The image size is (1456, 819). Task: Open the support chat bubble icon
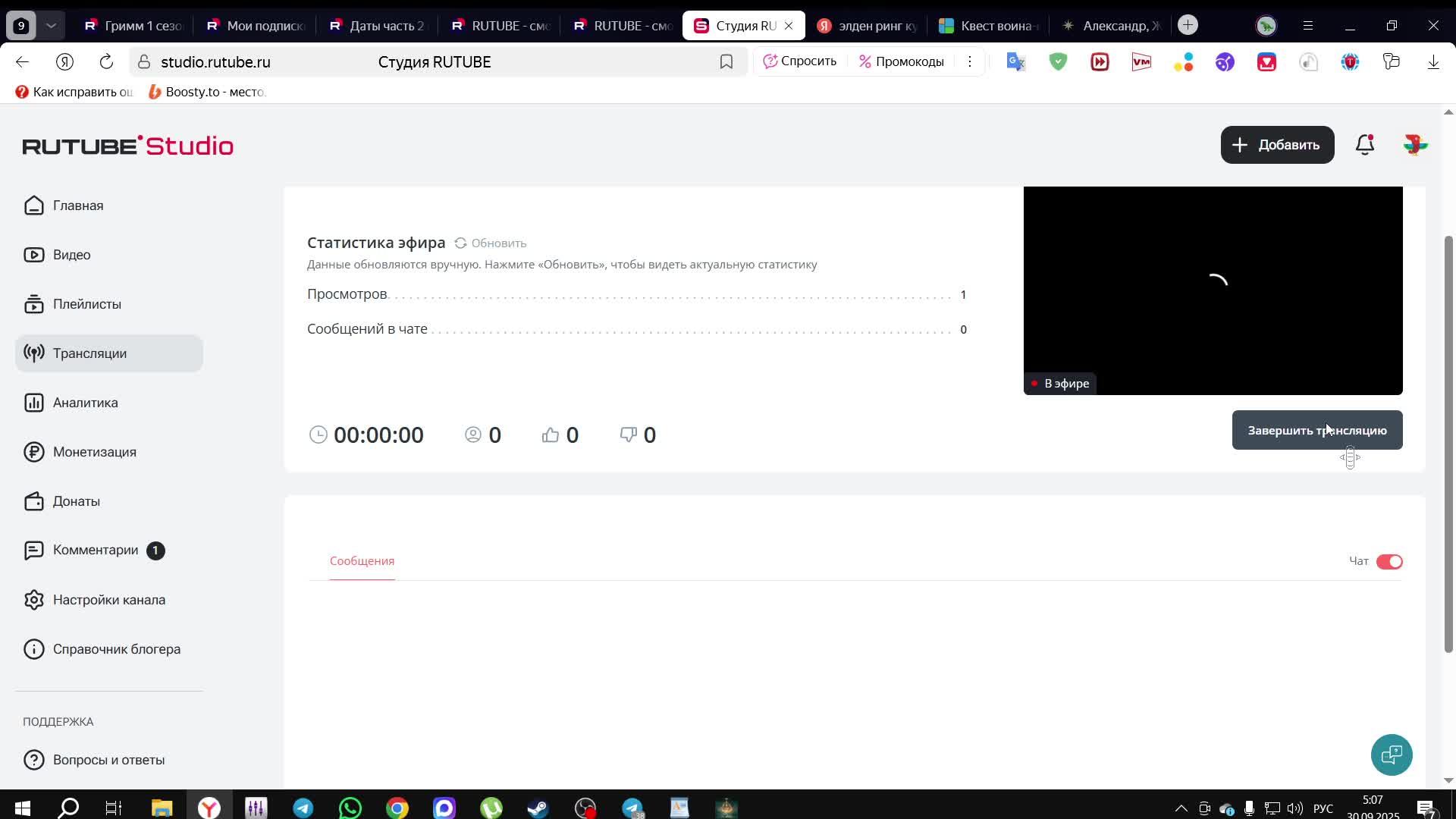[x=1392, y=755]
